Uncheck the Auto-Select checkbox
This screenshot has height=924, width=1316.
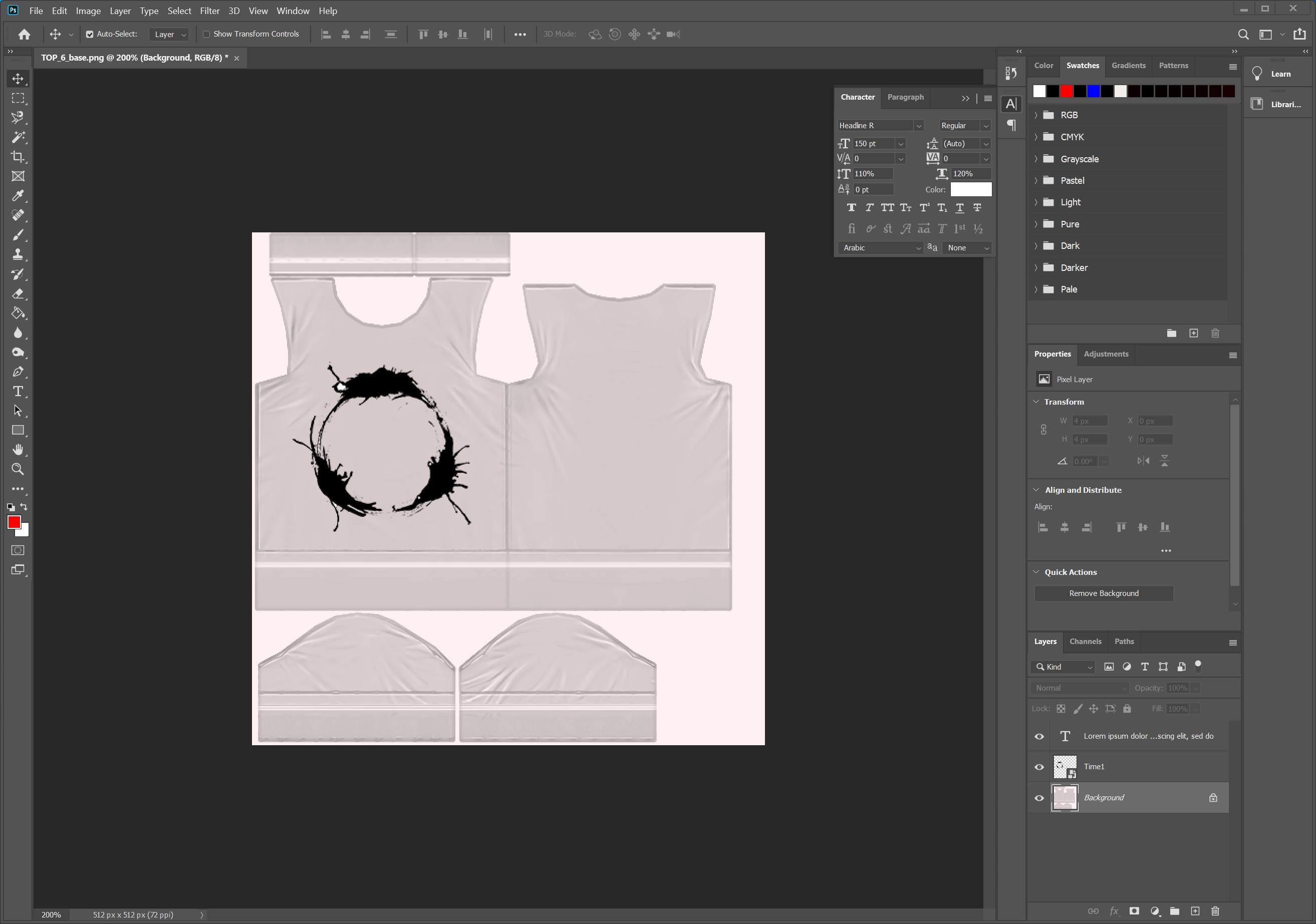[x=90, y=35]
